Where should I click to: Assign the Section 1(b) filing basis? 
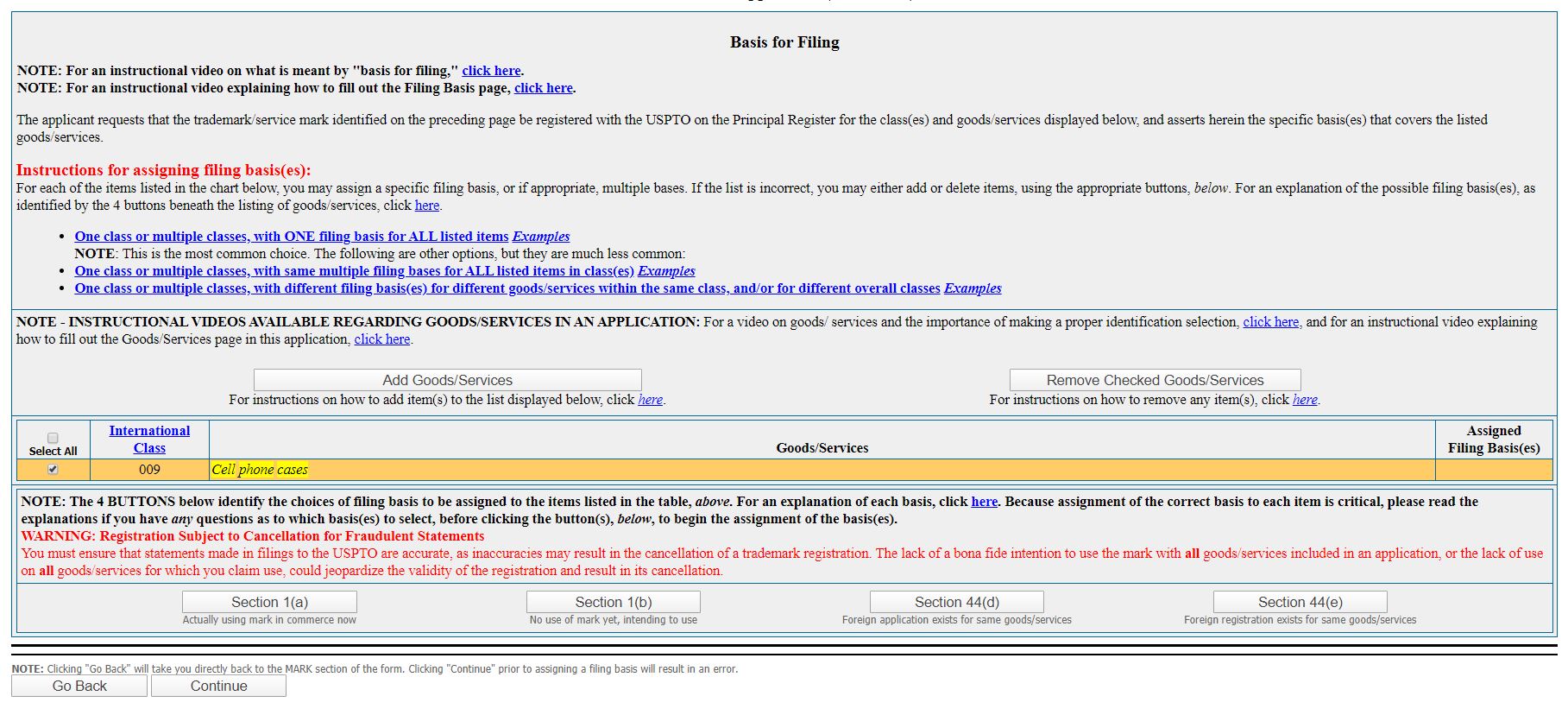[x=614, y=602]
